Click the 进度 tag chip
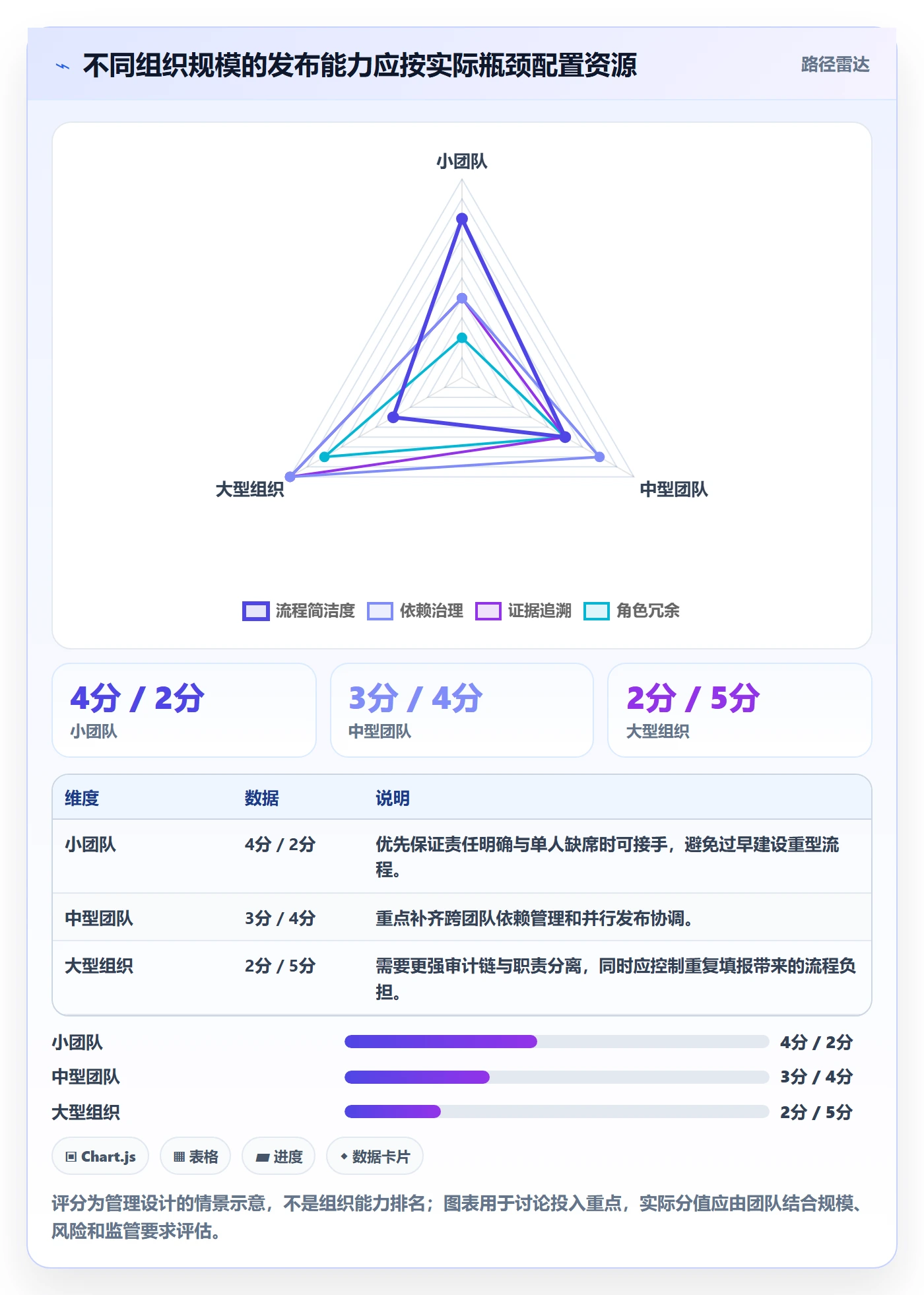 [279, 1156]
